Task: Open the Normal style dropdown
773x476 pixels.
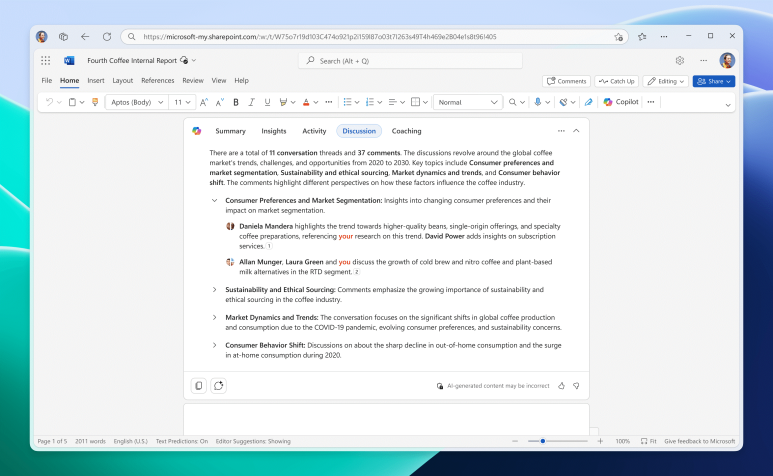Action: pos(468,102)
